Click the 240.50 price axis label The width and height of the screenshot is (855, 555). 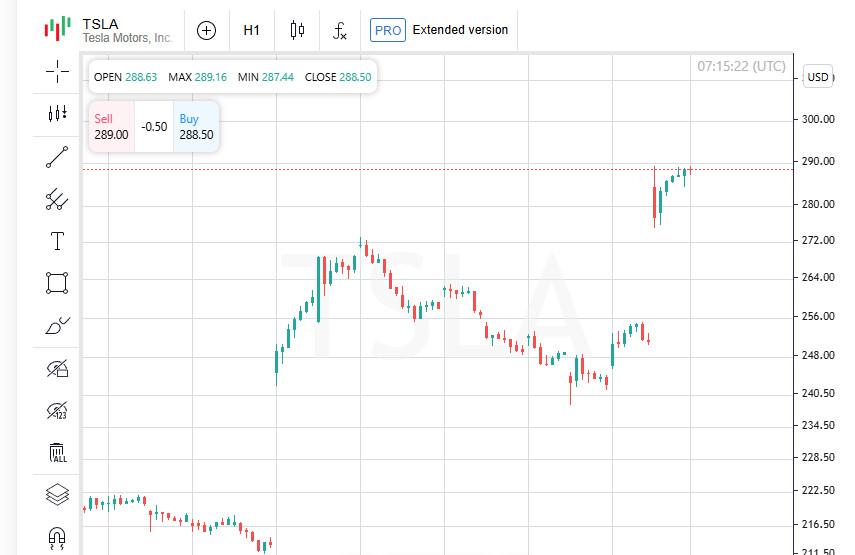click(818, 393)
